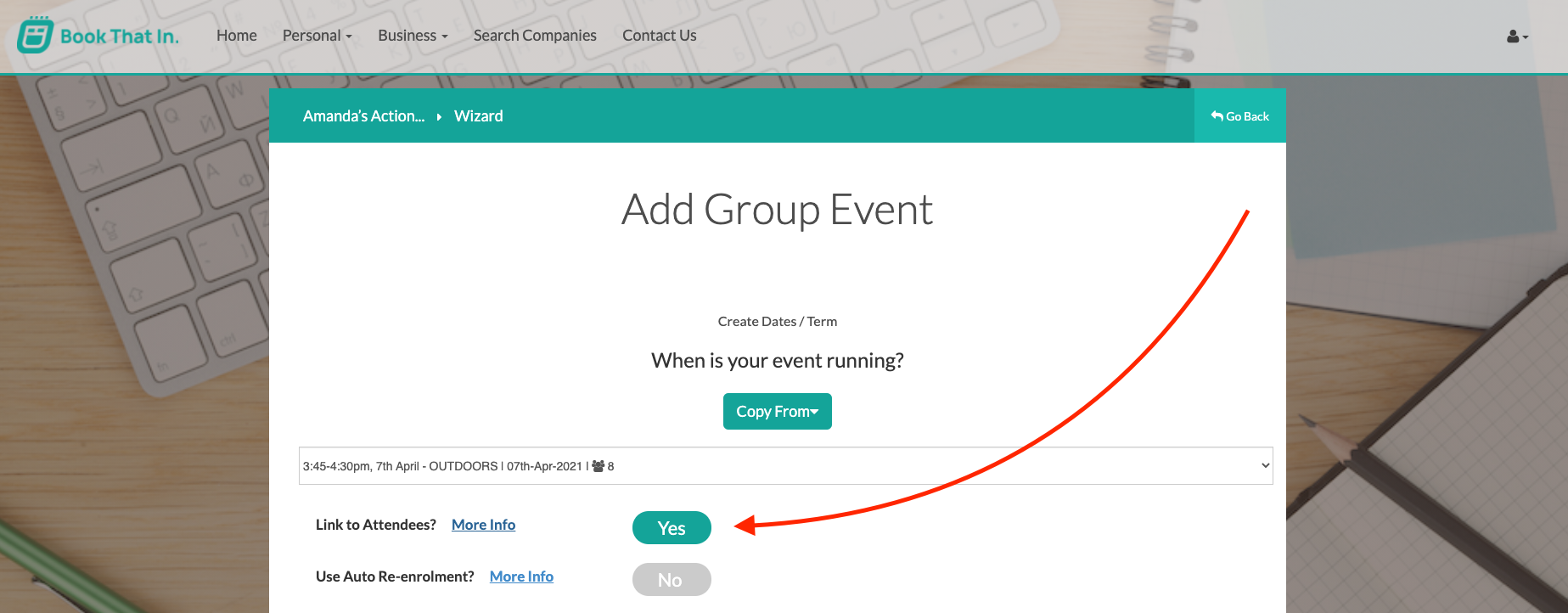Click the Create Dates / Term label
Screen dimensions: 1568x613
(778, 322)
